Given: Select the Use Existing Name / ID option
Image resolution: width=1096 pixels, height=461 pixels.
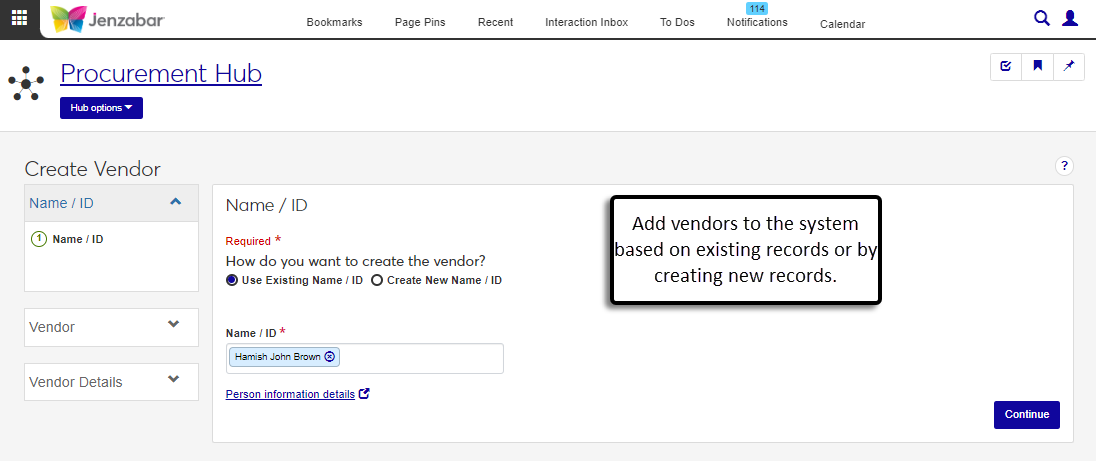Looking at the screenshot, I should [x=232, y=281].
